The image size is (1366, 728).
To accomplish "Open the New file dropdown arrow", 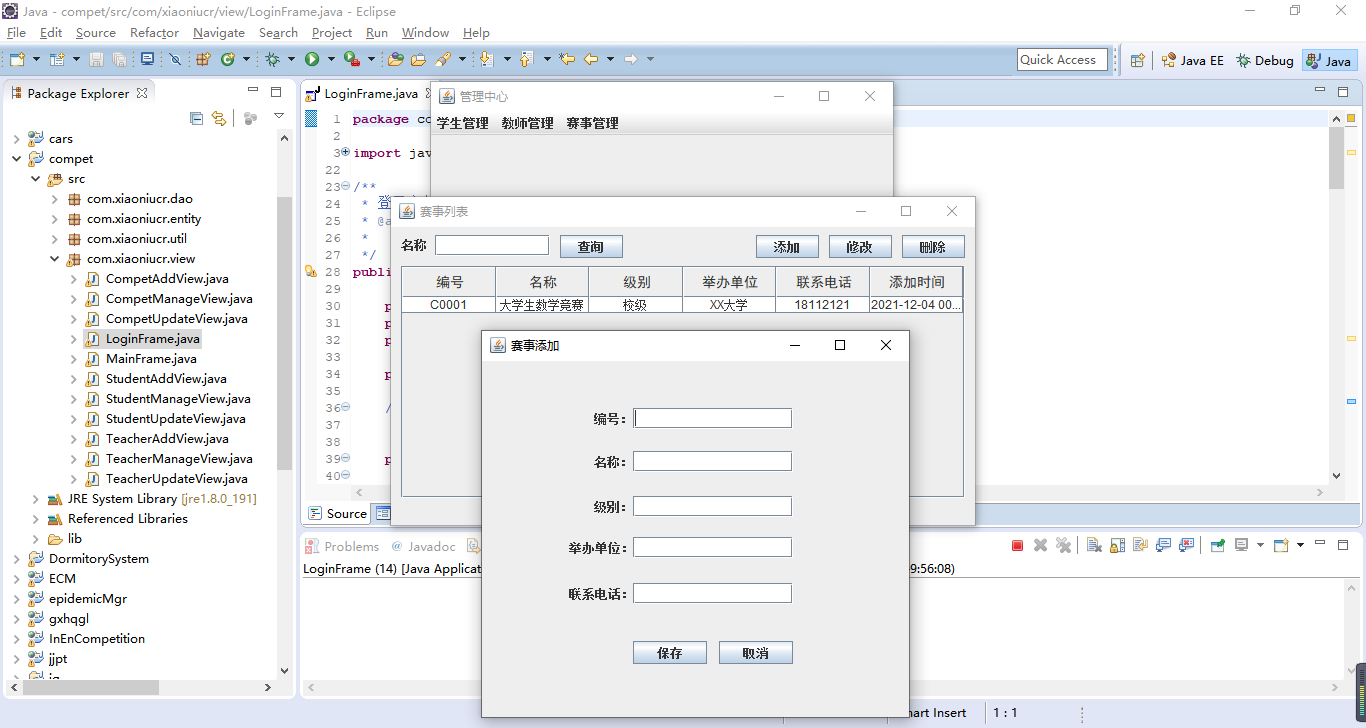I will pos(36,60).
